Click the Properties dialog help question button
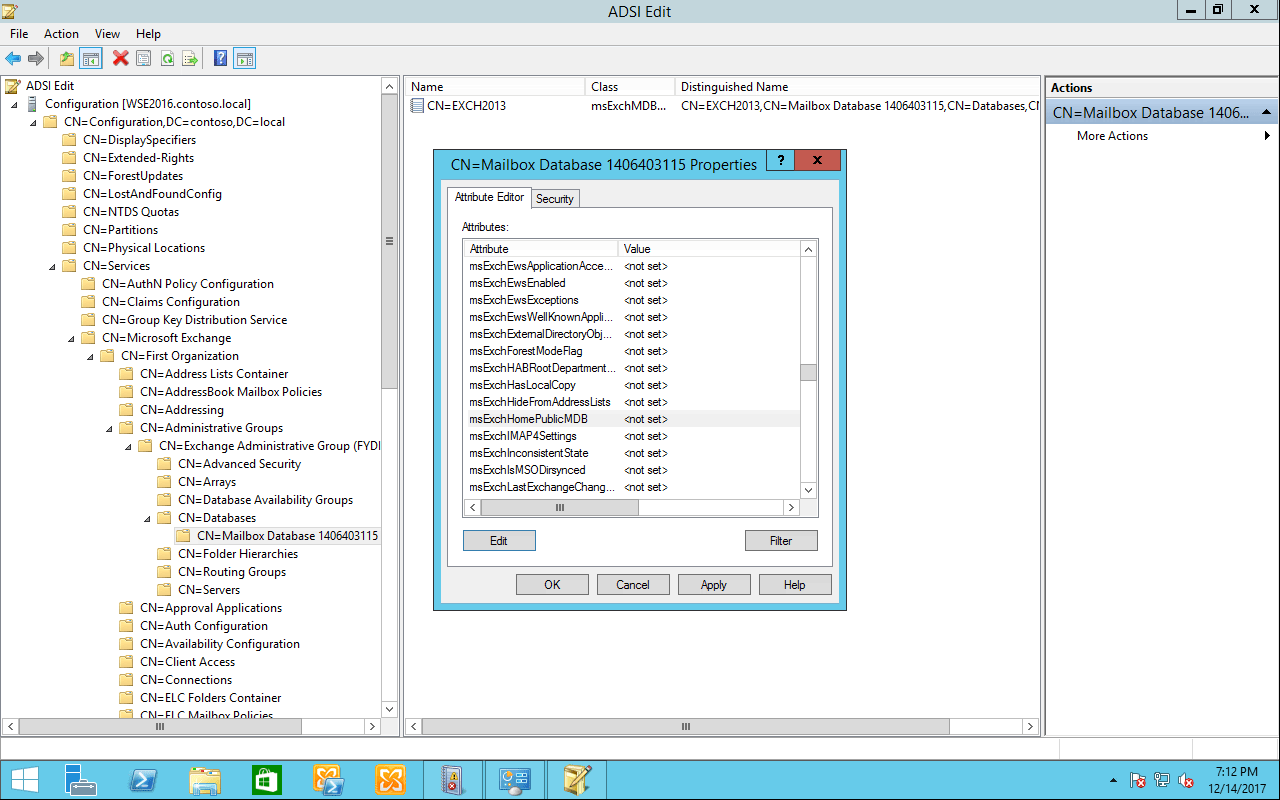Screen dimensions: 1280x800 (779, 160)
